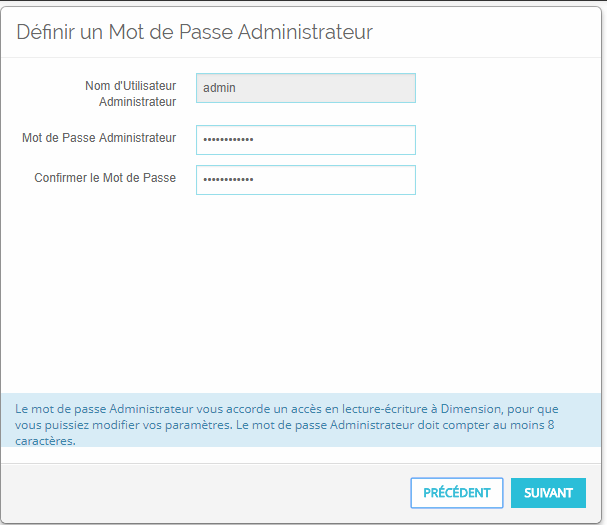Go back with the PRÉCÉDENT button
The image size is (607, 525).
(457, 493)
